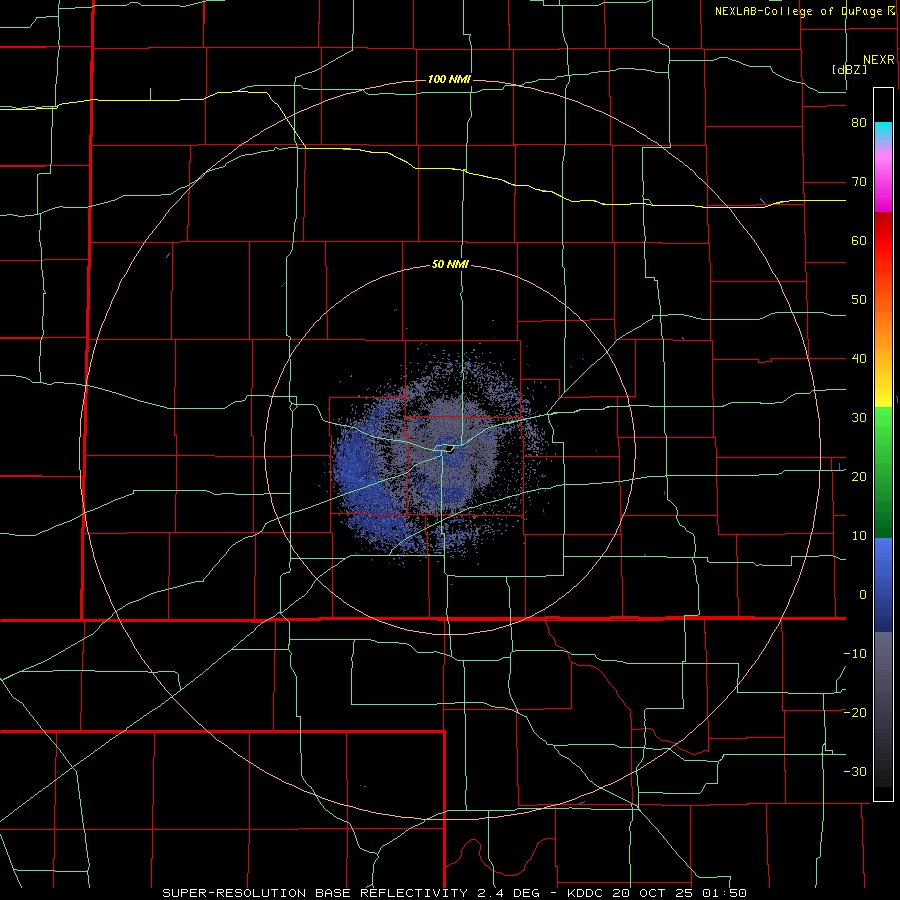Click the 10 value on the dBZ scale
Image resolution: width=900 pixels, height=900 pixels.
[x=859, y=536]
